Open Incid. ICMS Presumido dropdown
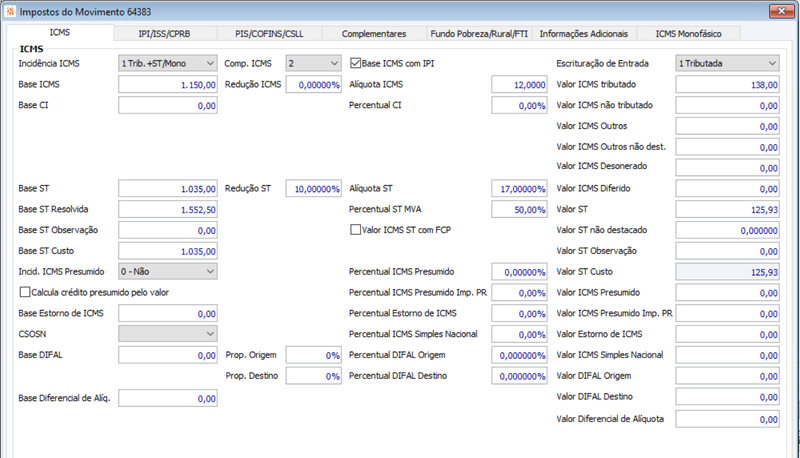 (168, 271)
